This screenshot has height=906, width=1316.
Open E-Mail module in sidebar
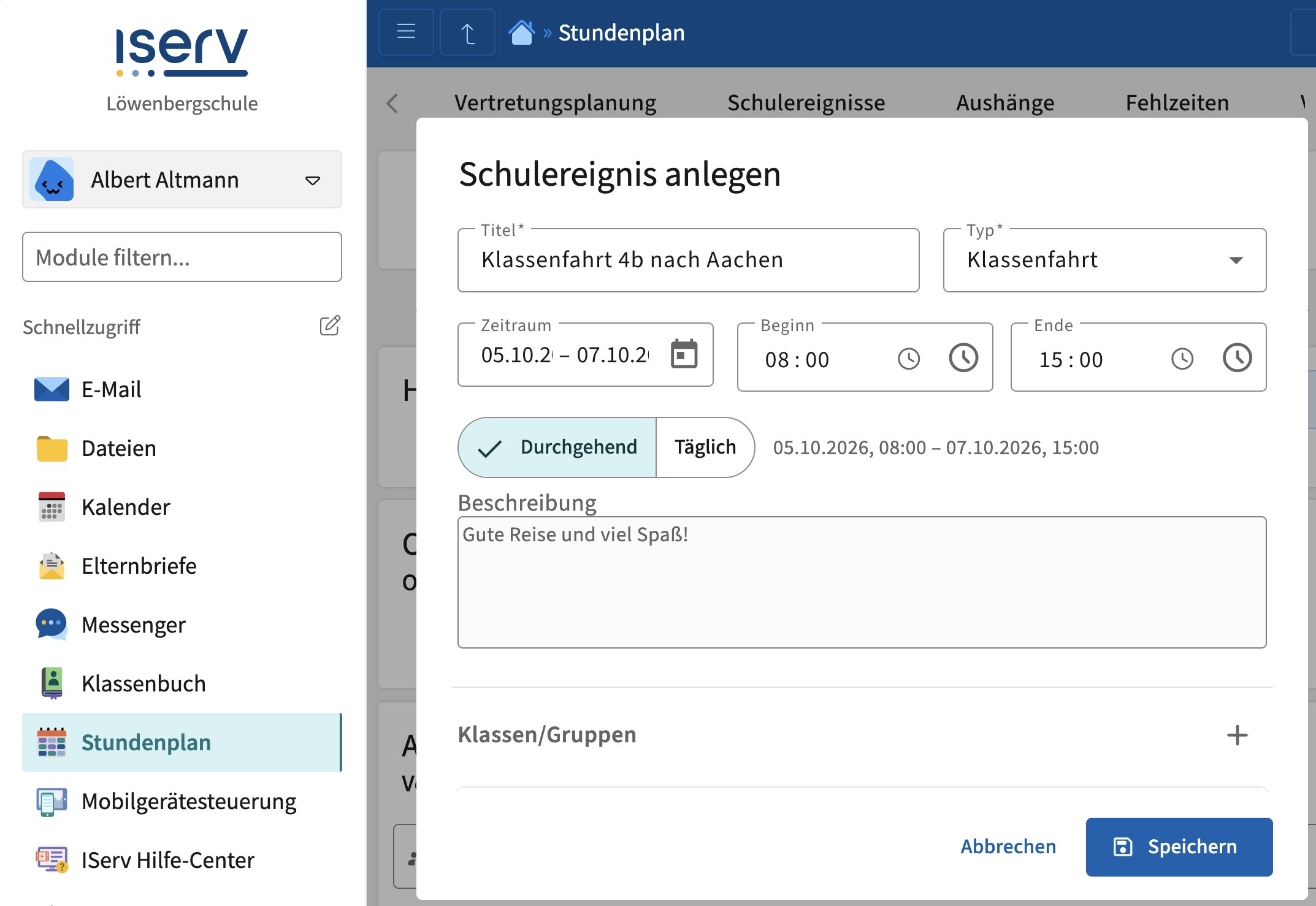(x=182, y=389)
